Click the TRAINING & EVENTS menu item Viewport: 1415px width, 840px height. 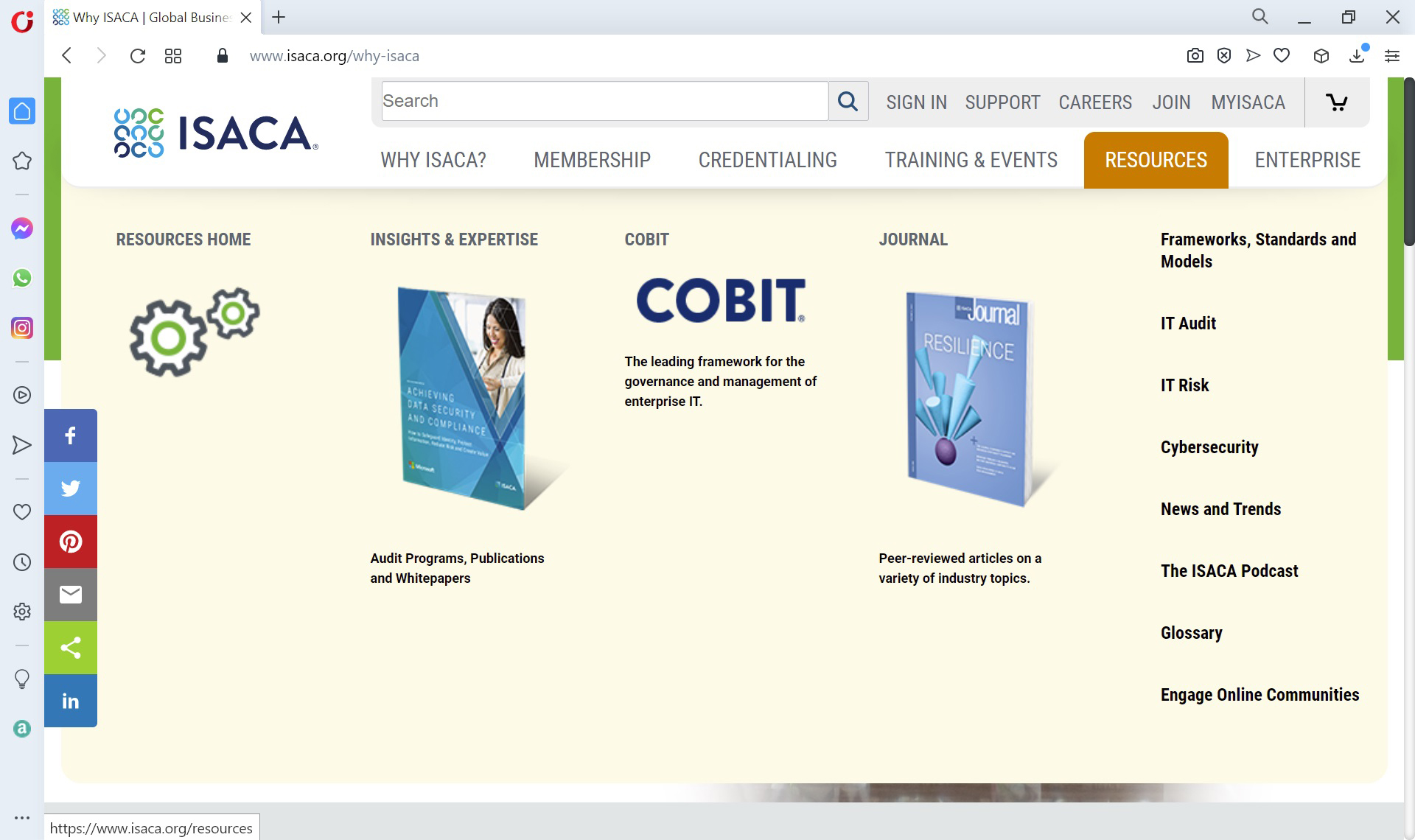click(971, 160)
